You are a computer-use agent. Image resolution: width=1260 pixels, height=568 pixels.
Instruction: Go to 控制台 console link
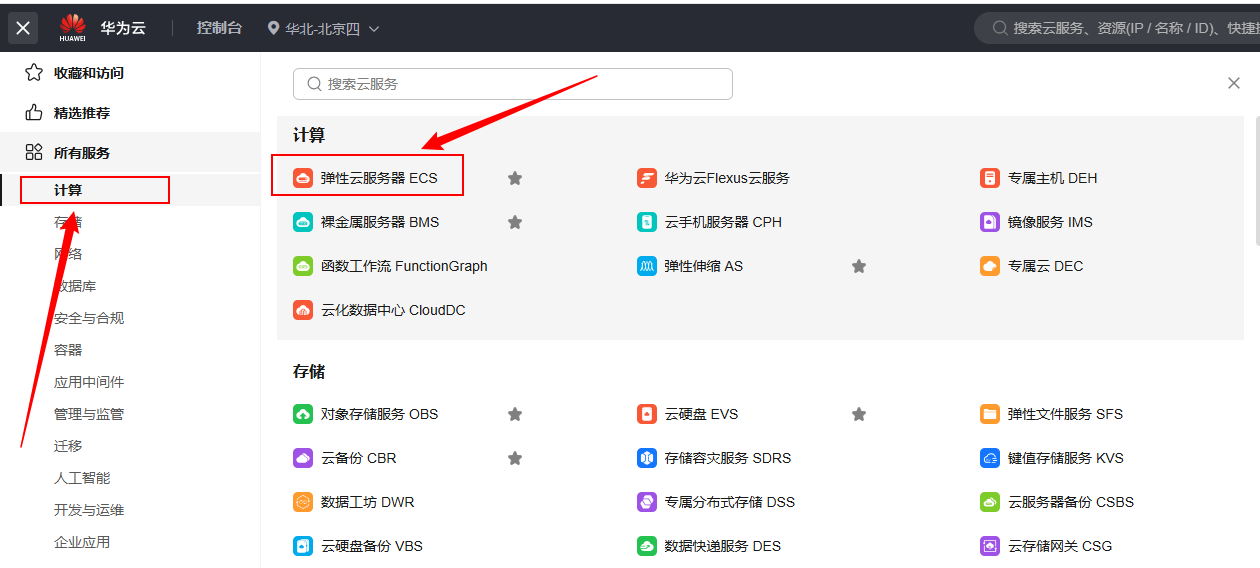[219, 28]
